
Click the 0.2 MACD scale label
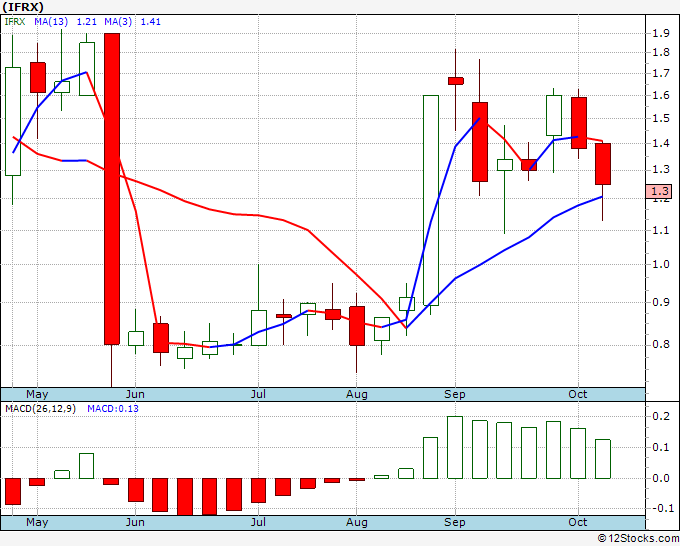click(x=660, y=416)
